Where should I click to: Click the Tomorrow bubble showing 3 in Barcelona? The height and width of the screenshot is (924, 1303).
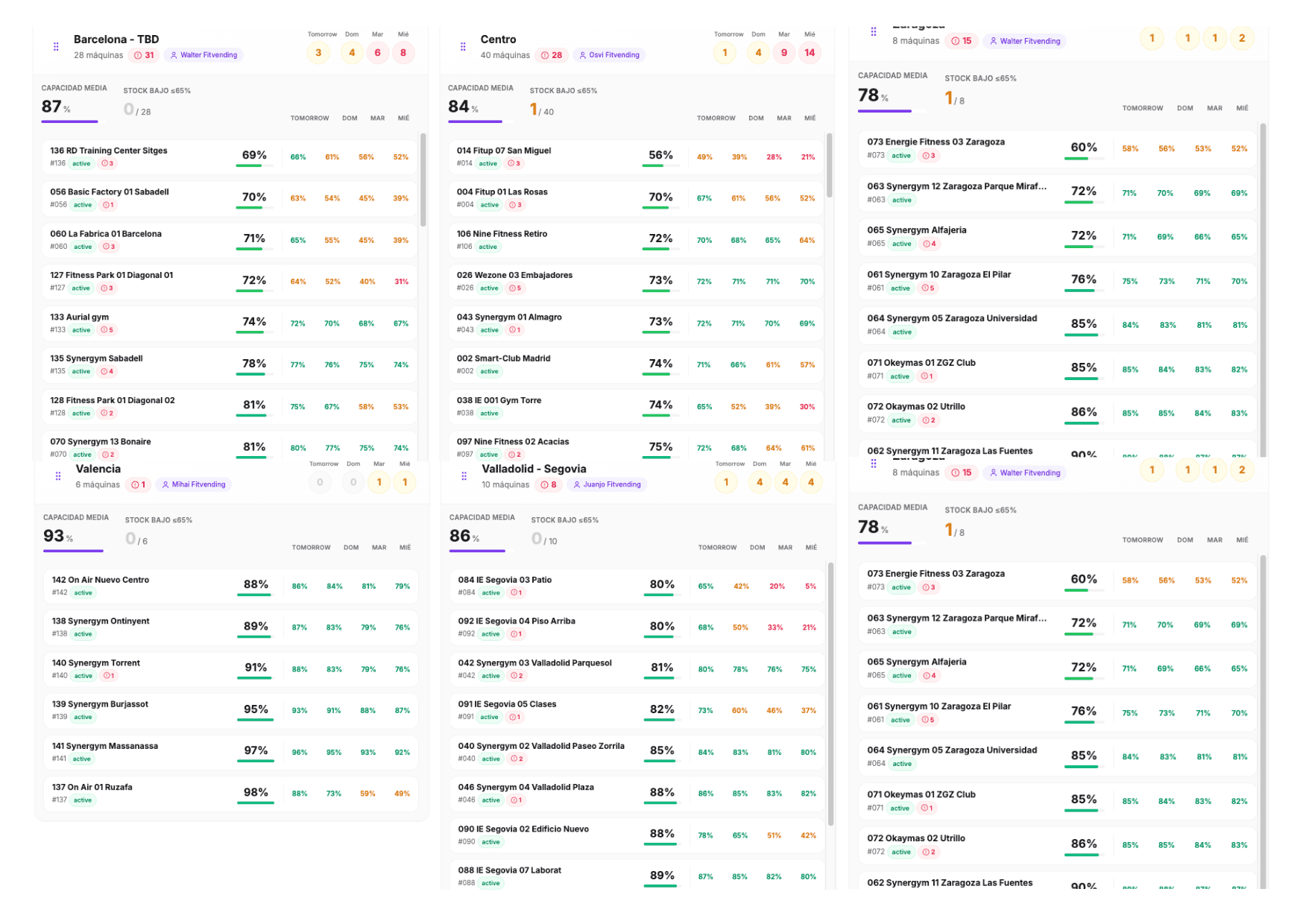(318, 53)
